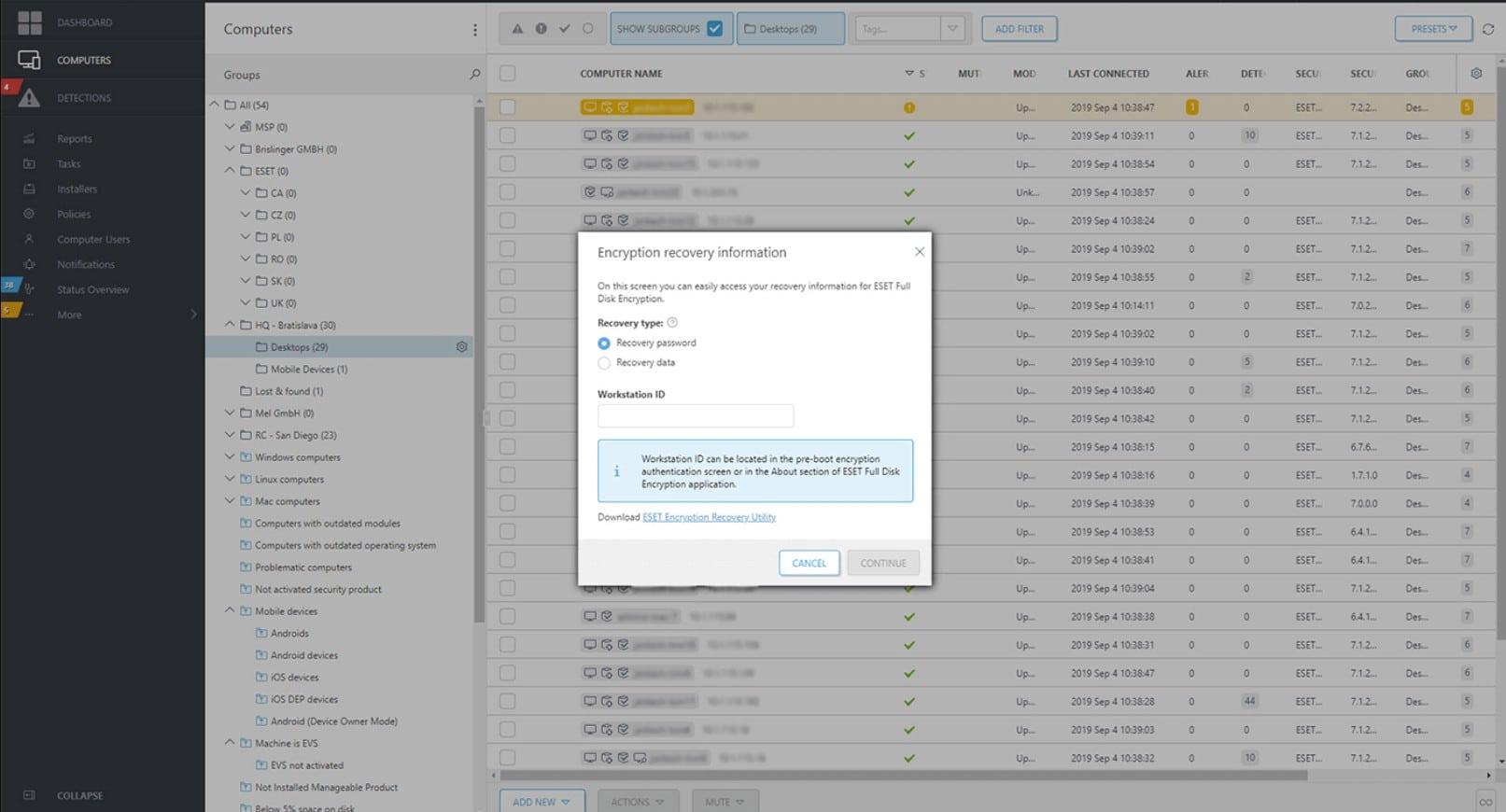Viewport: 1506px width, 812px height.
Task: Refresh the computers list
Action: click(1488, 29)
